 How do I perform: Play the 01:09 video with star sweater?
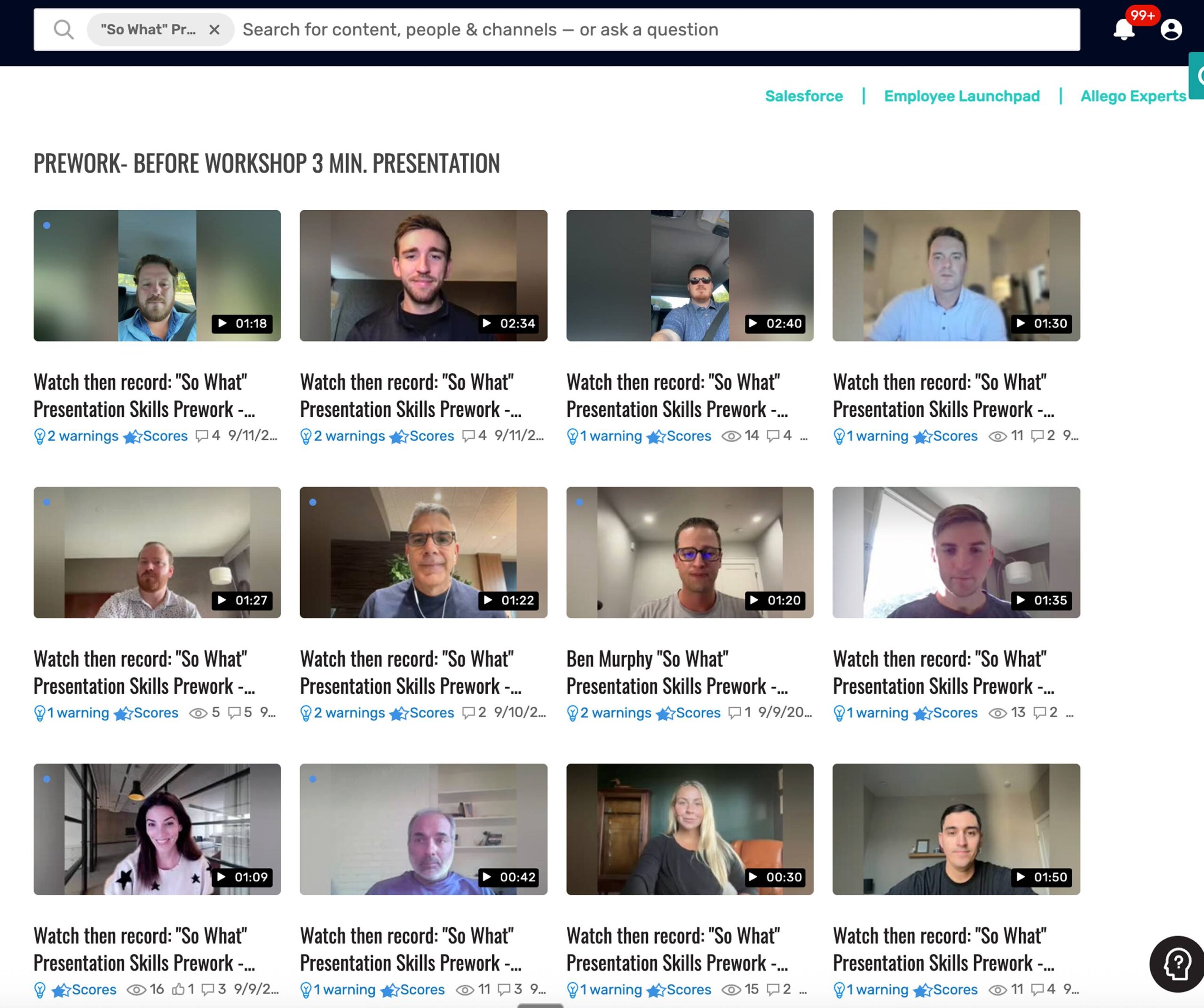coord(157,828)
